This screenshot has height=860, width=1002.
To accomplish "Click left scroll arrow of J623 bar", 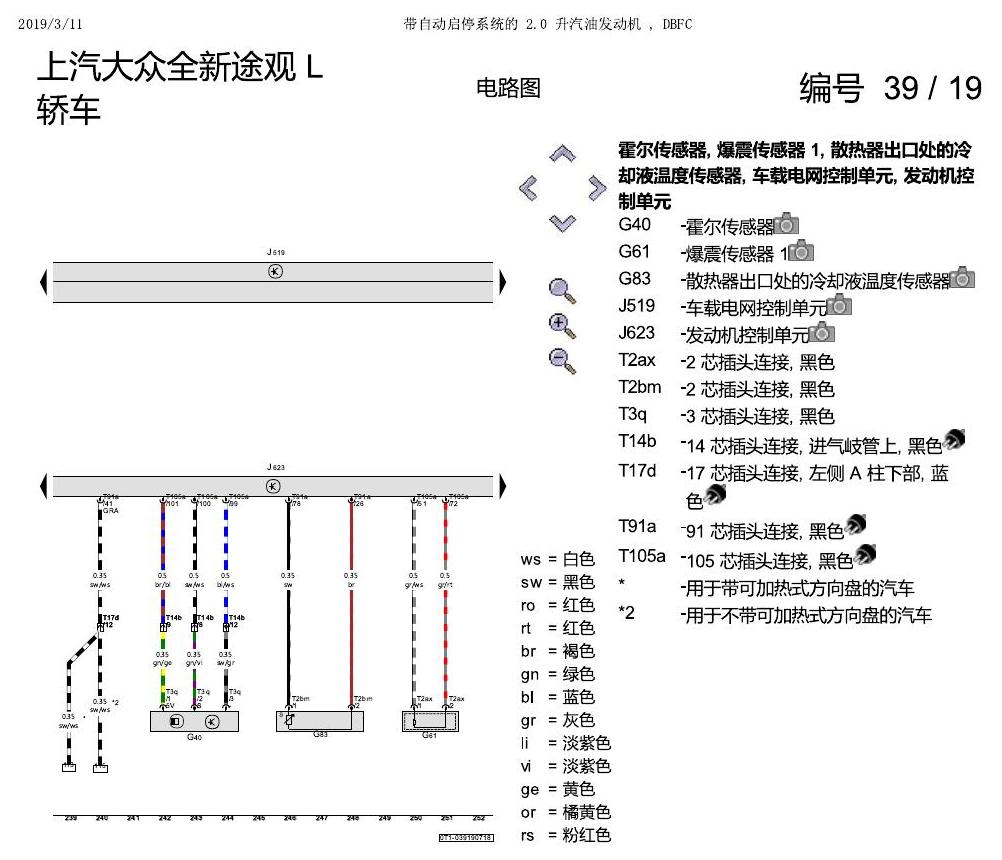I will (x=43, y=486).
